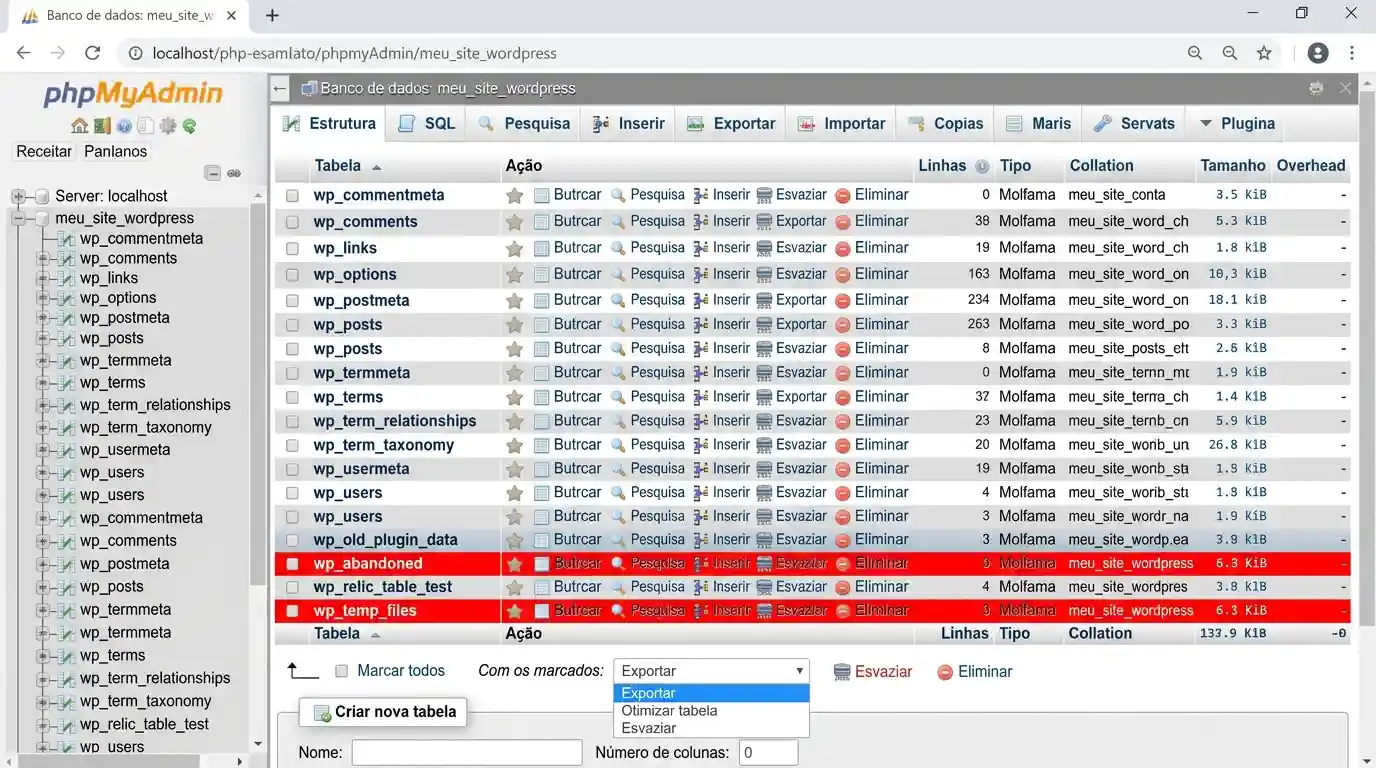Viewport: 1376px width, 768px height.
Task: Tick the wp_links row checkbox
Action: (292, 248)
